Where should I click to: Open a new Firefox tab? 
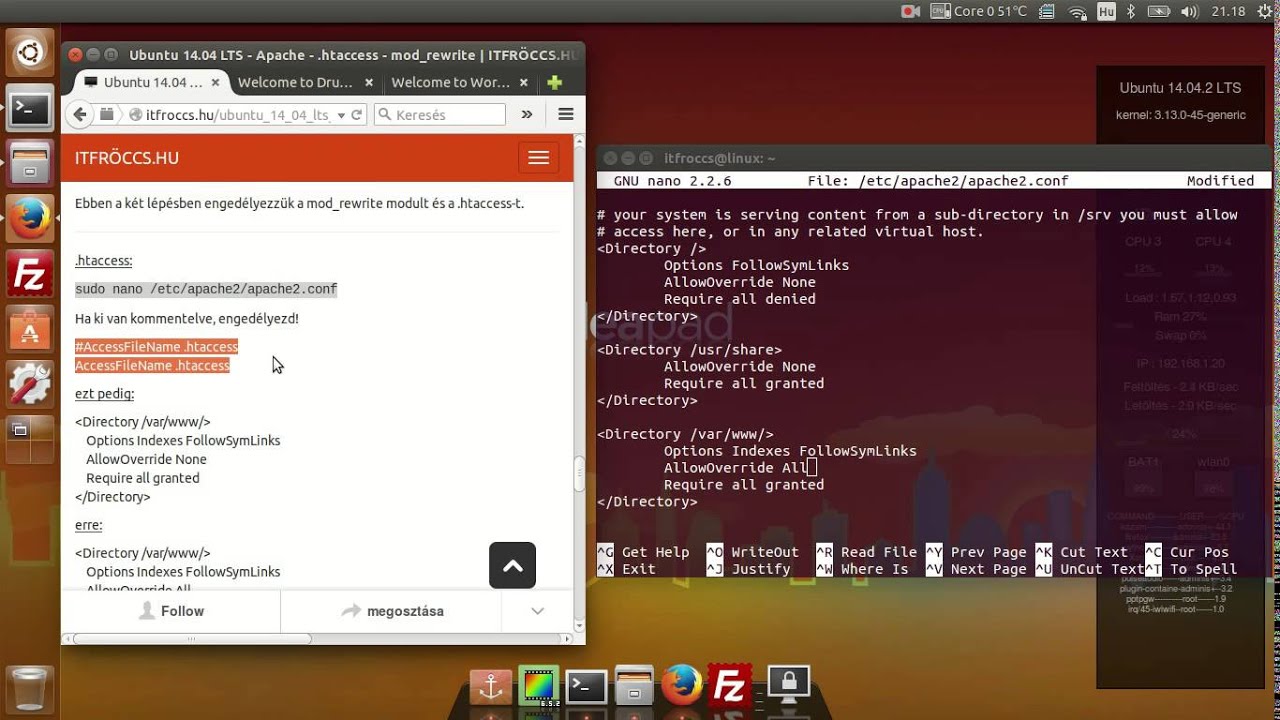point(555,82)
